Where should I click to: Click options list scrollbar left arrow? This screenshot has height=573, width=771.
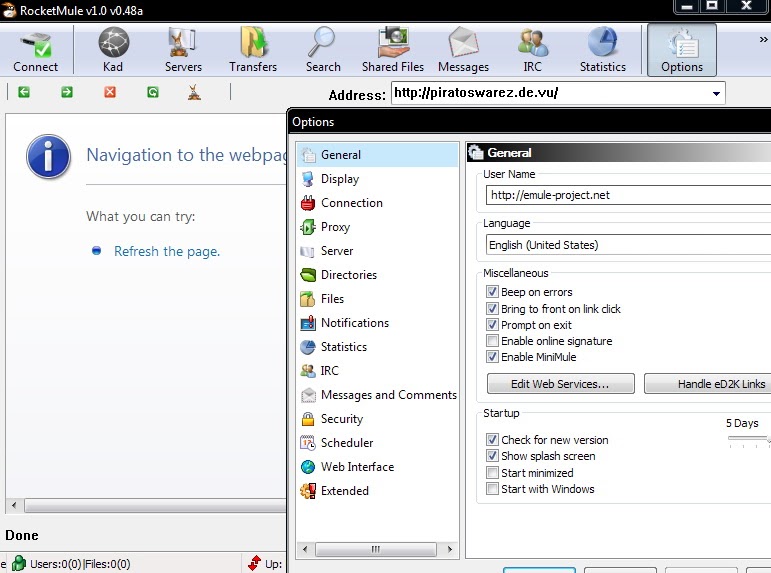coord(305,549)
